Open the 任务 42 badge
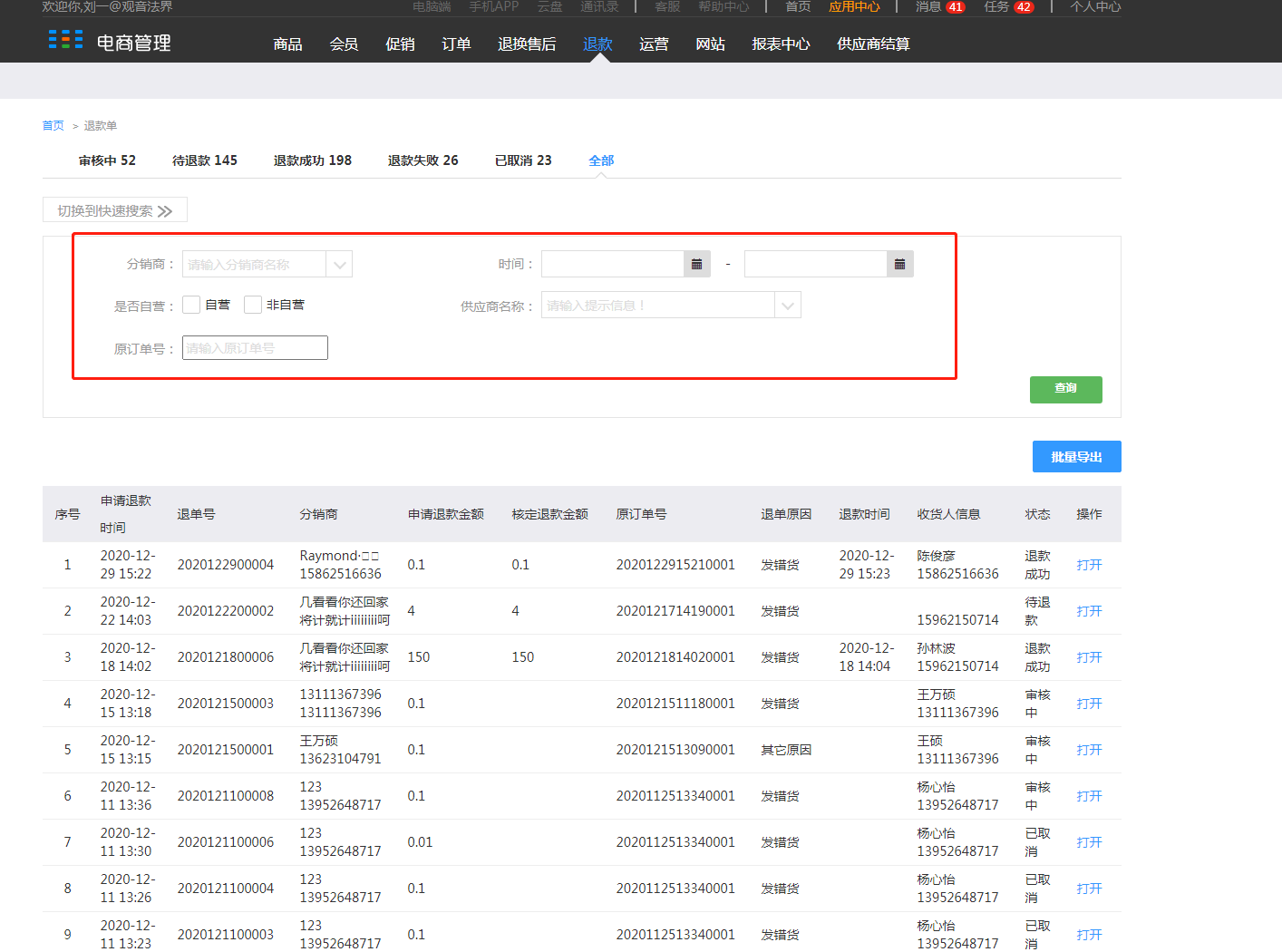The height and width of the screenshot is (952, 1282). tap(1024, 7)
